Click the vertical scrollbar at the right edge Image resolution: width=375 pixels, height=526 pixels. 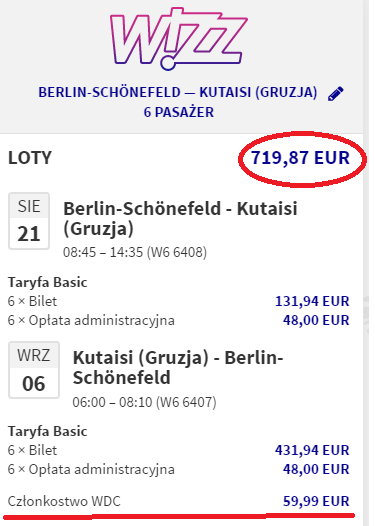pyautogui.click(x=369, y=263)
